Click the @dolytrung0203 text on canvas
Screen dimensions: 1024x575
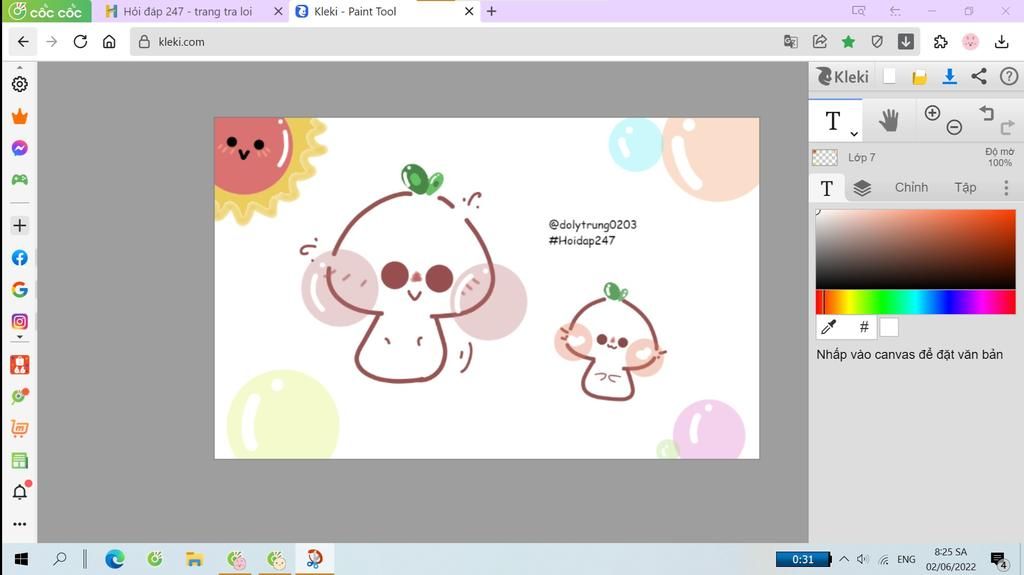pos(592,225)
